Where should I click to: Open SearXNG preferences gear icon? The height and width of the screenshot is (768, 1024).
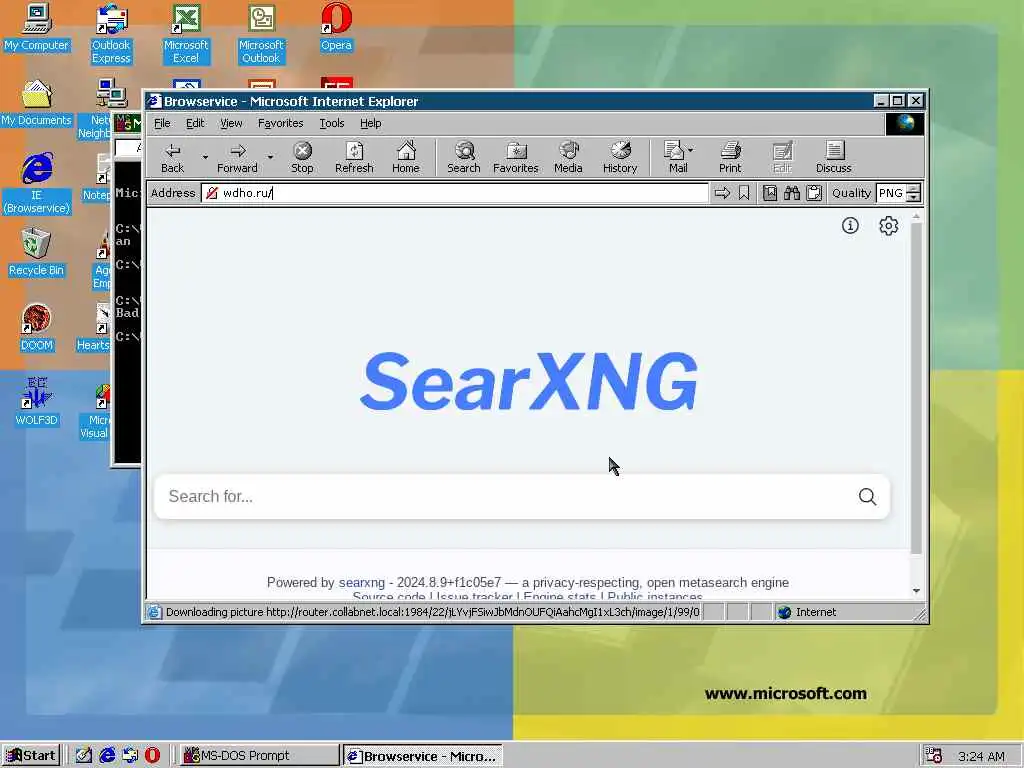[x=888, y=225]
